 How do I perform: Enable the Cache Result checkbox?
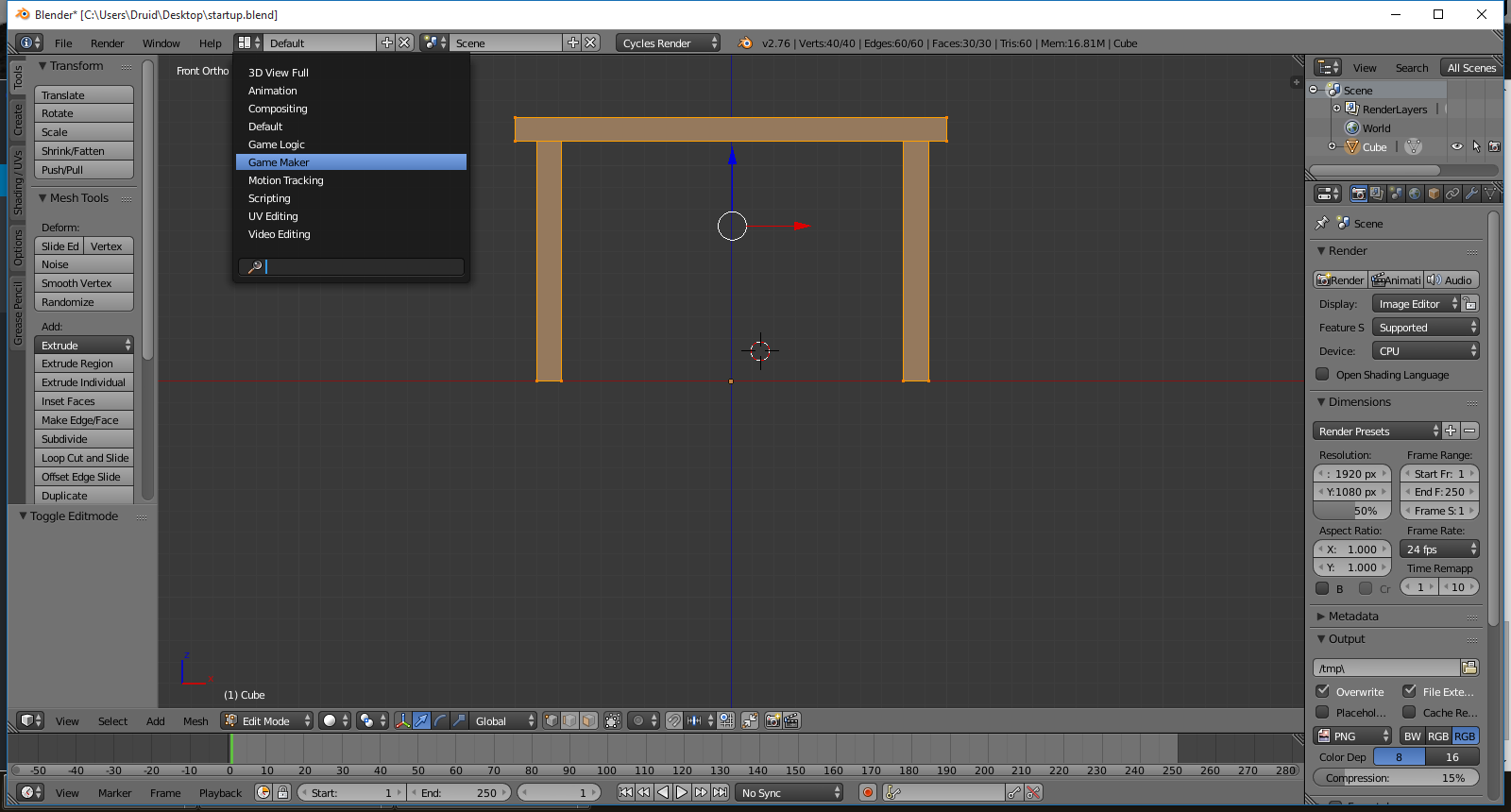(x=1409, y=712)
